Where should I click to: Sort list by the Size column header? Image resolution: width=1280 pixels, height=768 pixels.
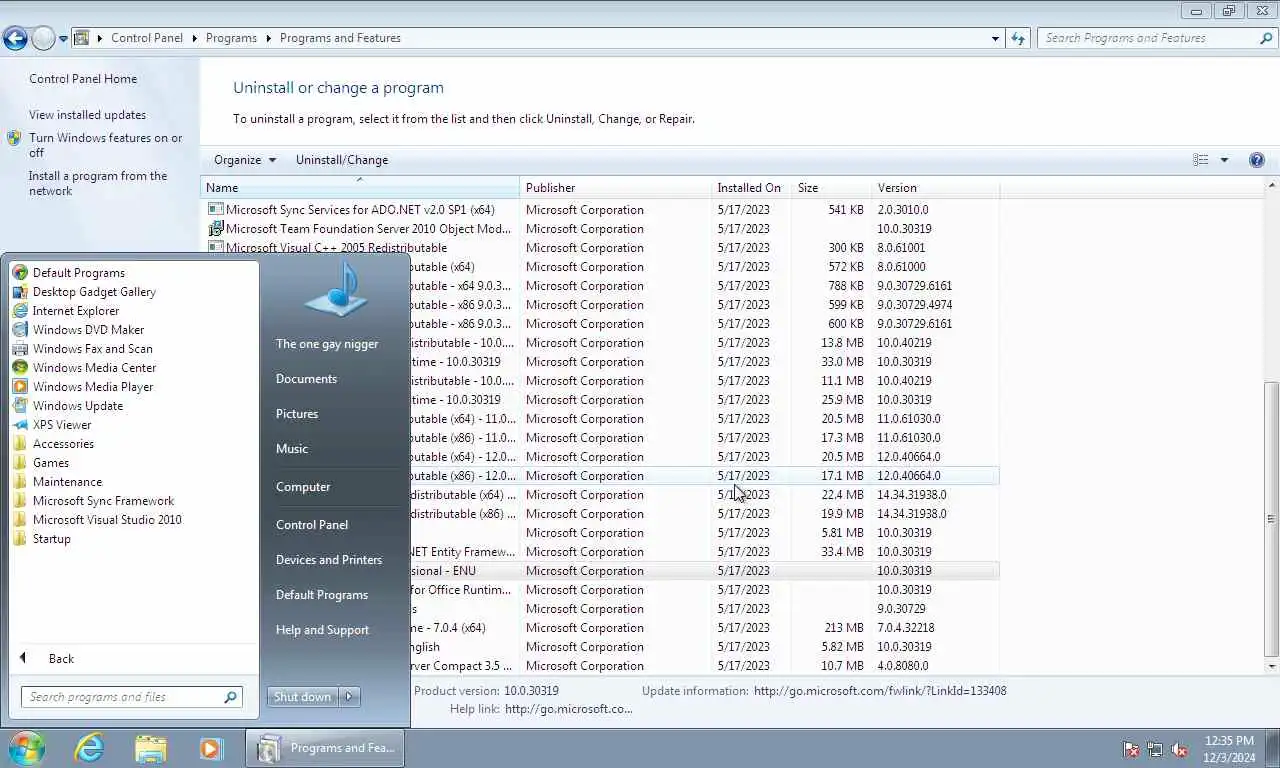831,188
